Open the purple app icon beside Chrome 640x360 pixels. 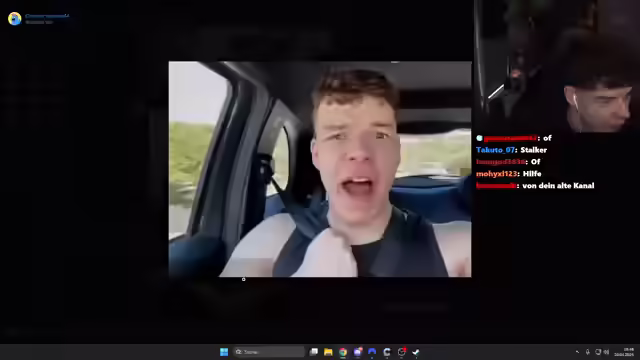358,352
